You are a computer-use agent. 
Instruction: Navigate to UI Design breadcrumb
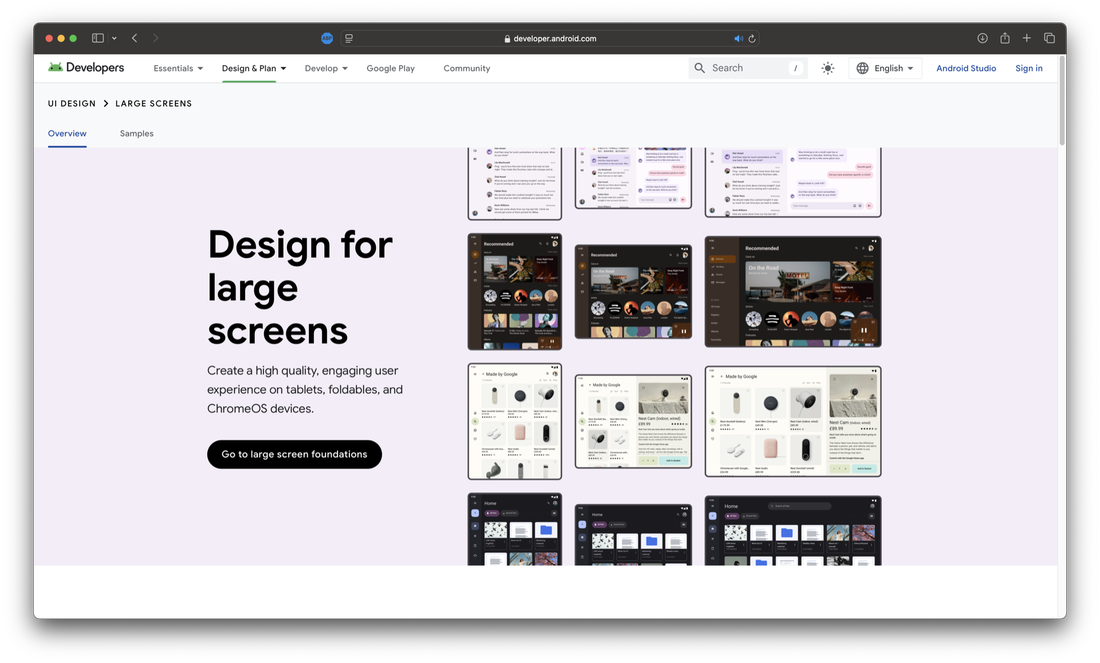tap(72, 103)
